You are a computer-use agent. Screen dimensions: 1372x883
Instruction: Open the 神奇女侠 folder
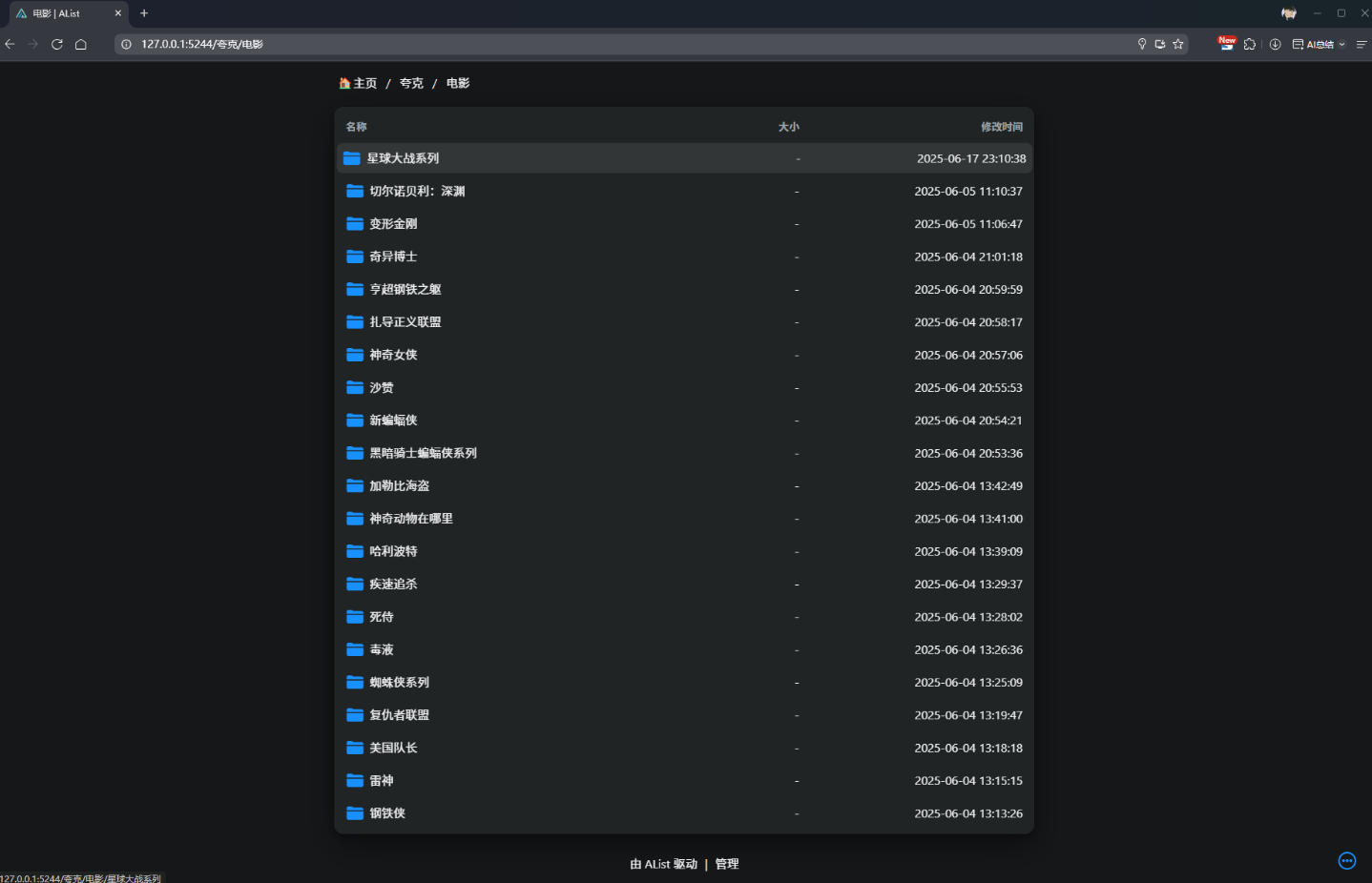click(x=684, y=355)
